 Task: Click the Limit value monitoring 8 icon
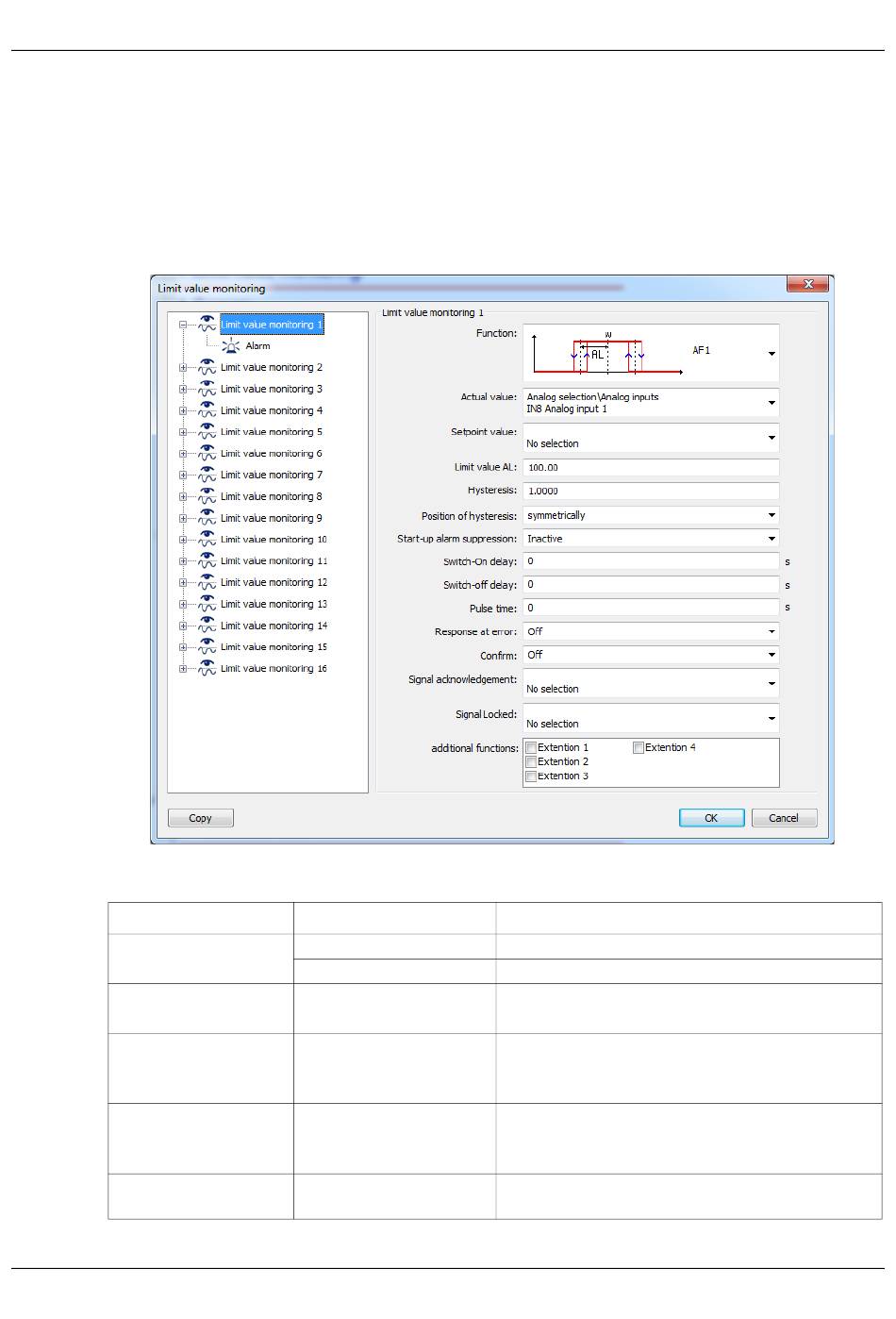coord(207,496)
